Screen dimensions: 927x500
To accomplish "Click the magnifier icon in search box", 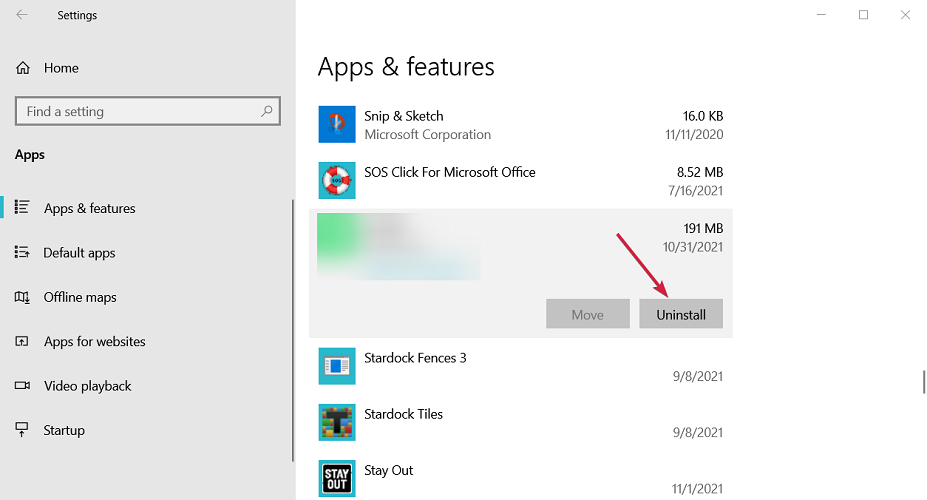I will click(267, 111).
